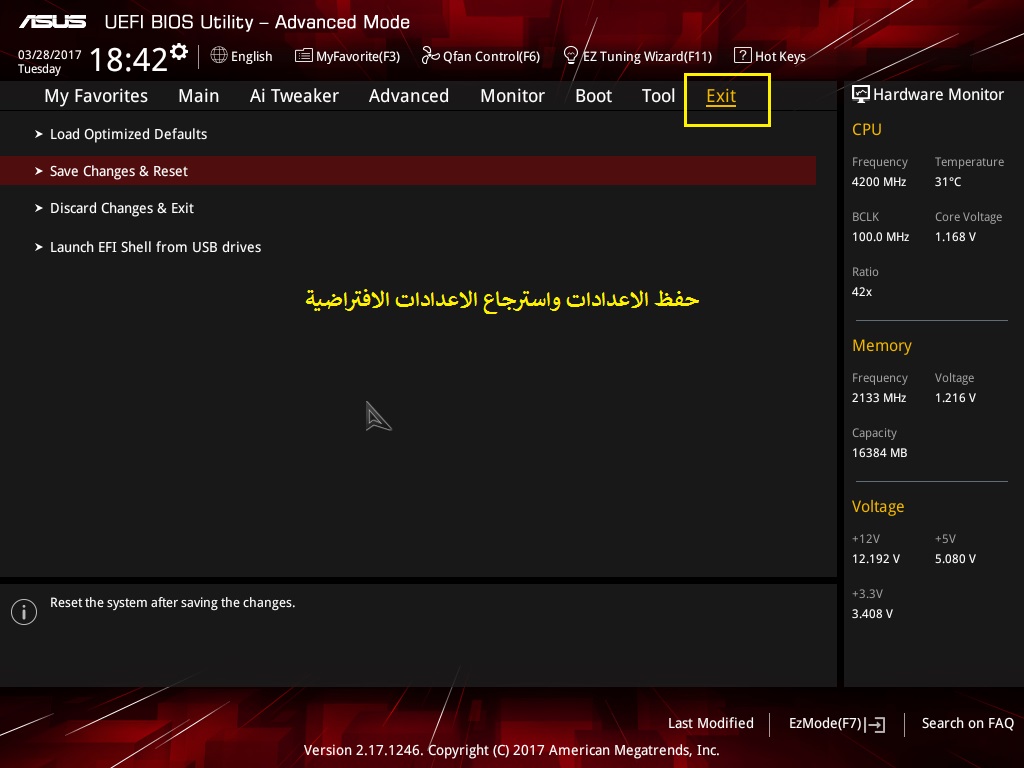The image size is (1024, 768).
Task: Click the Memory section heading
Action: point(882,345)
